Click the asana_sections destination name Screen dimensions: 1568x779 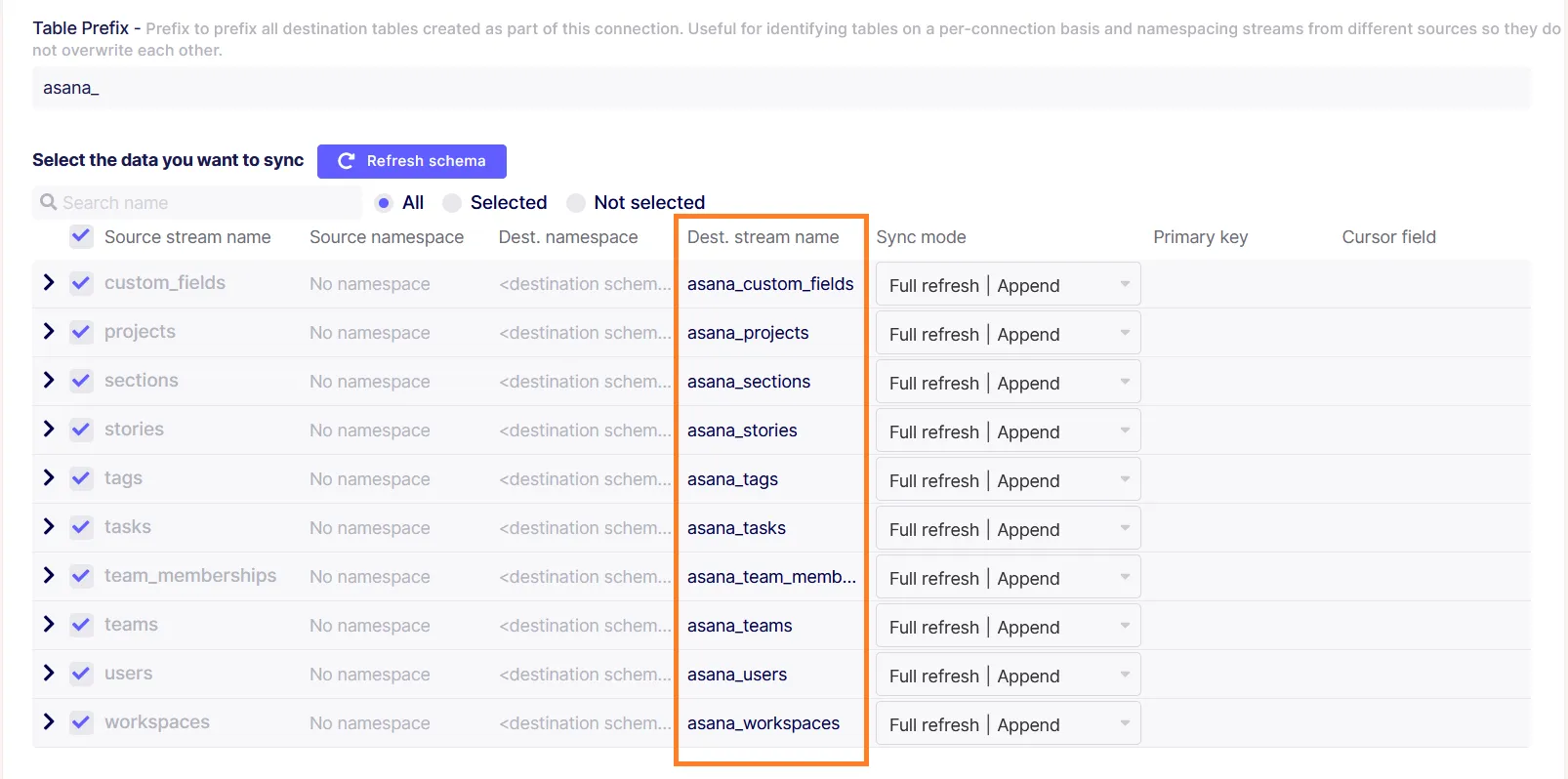point(749,382)
